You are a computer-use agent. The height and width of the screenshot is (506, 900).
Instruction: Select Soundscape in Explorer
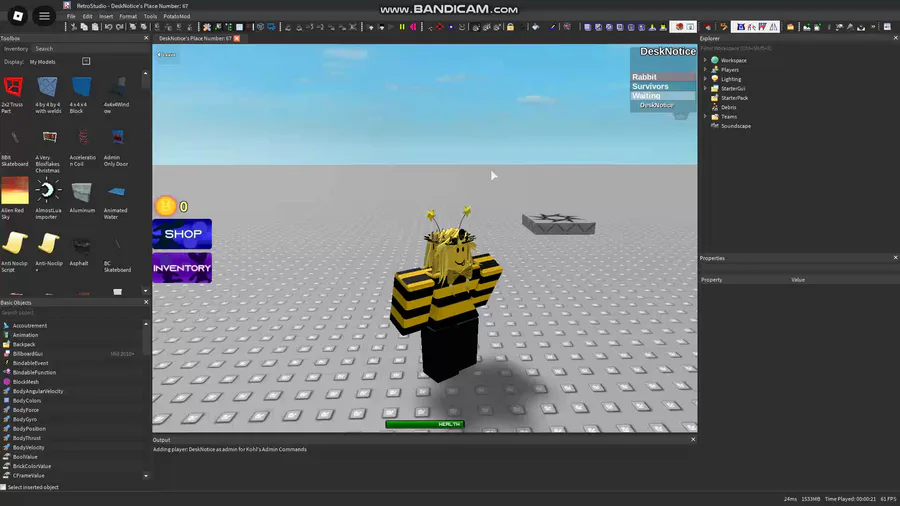click(735, 126)
